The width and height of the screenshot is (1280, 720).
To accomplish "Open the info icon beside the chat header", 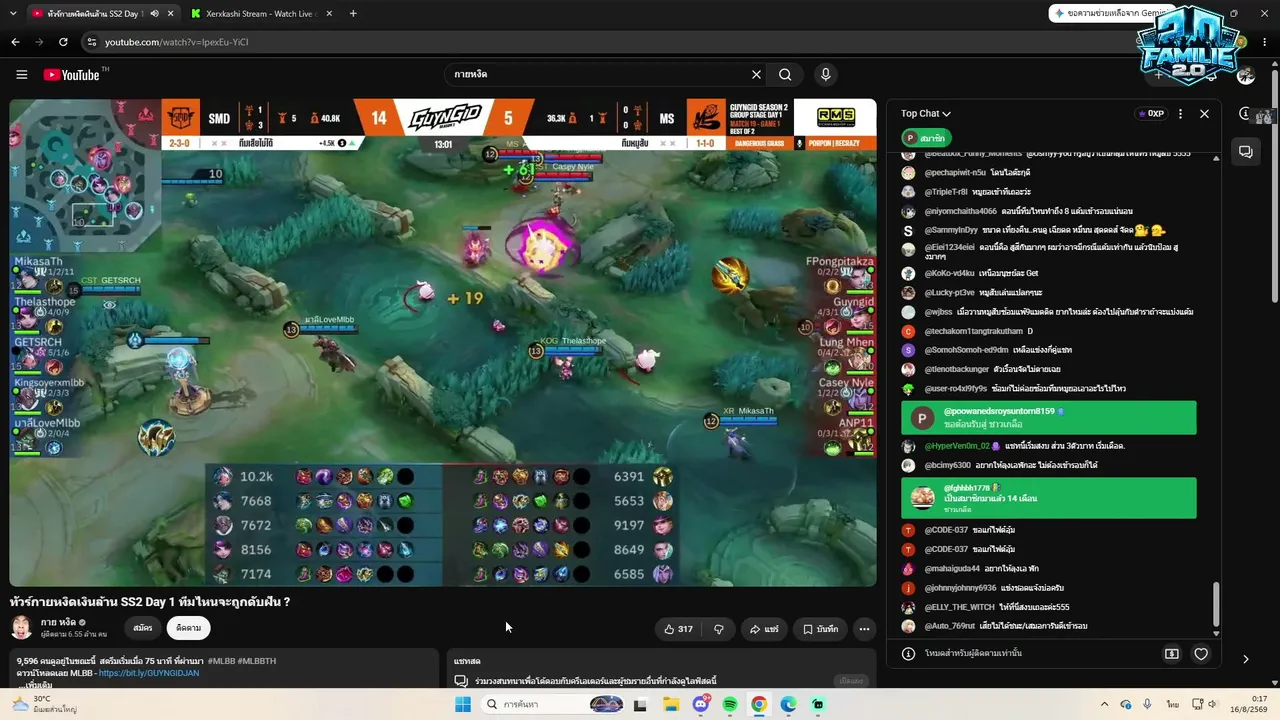I will [1244, 114].
